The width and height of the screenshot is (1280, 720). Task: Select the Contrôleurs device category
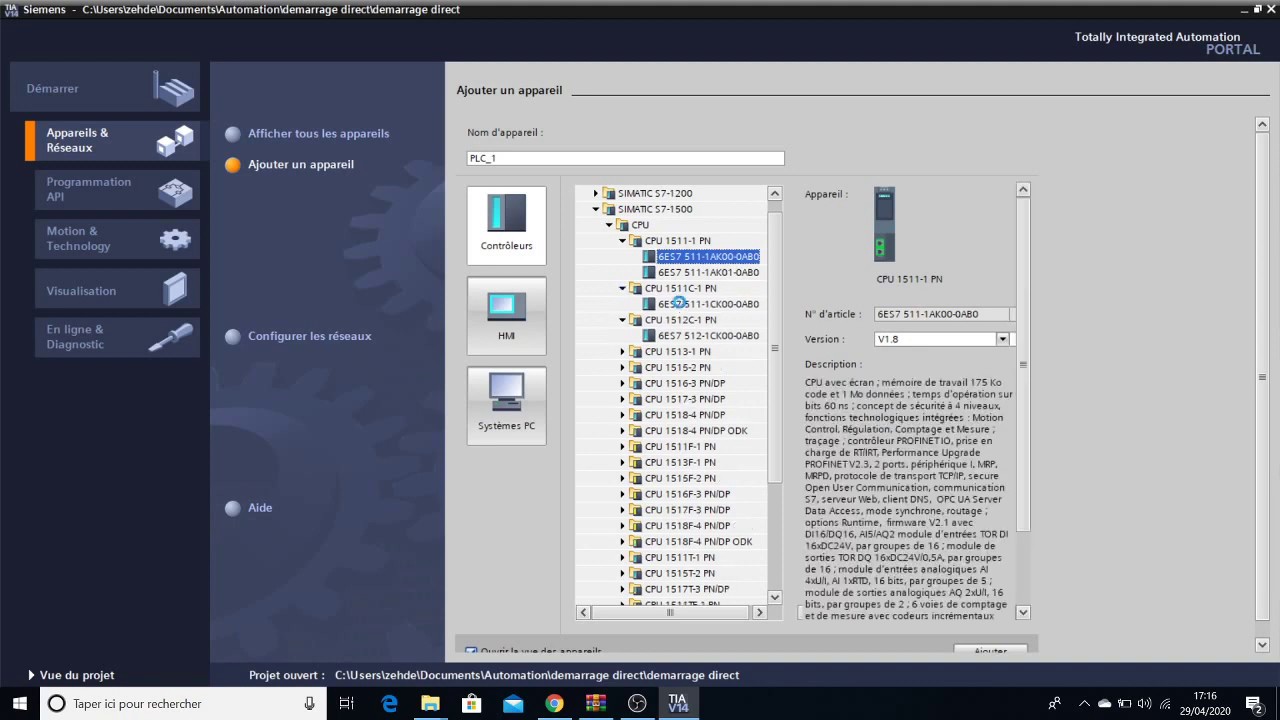pyautogui.click(x=506, y=225)
